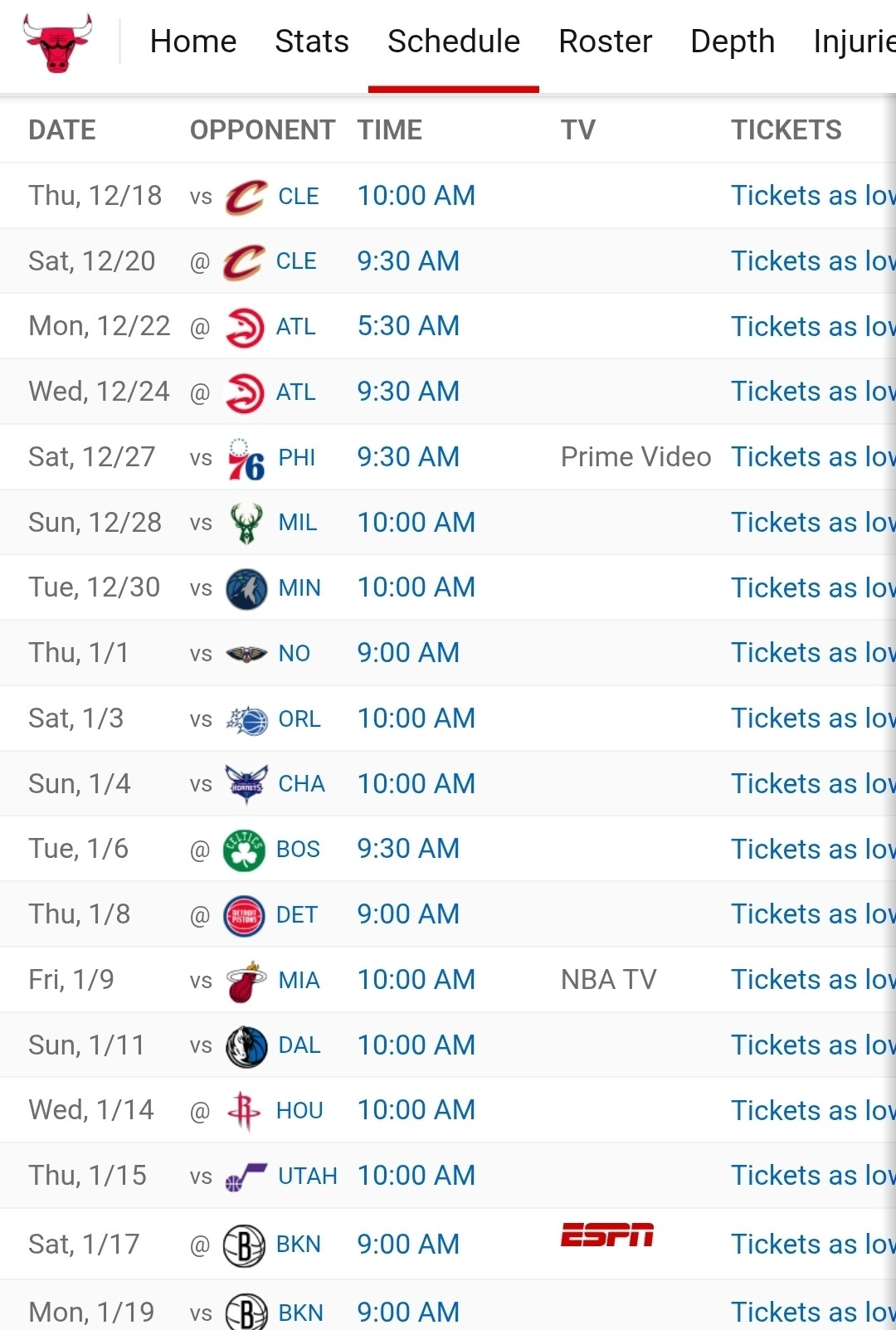Open the UTAH opponent team link
This screenshot has width=896, height=1330.
[x=307, y=1177]
